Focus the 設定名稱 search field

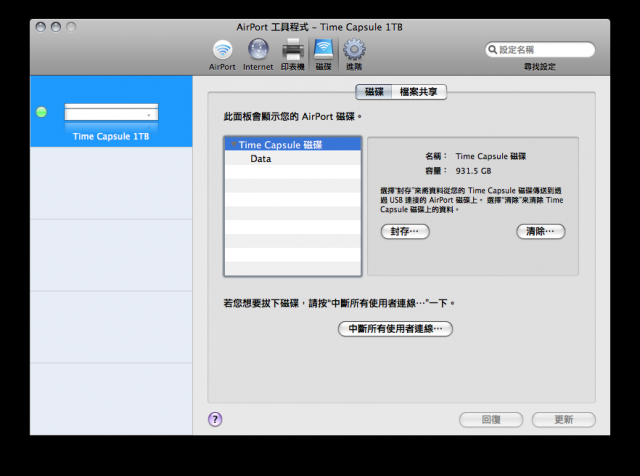[x=540, y=50]
